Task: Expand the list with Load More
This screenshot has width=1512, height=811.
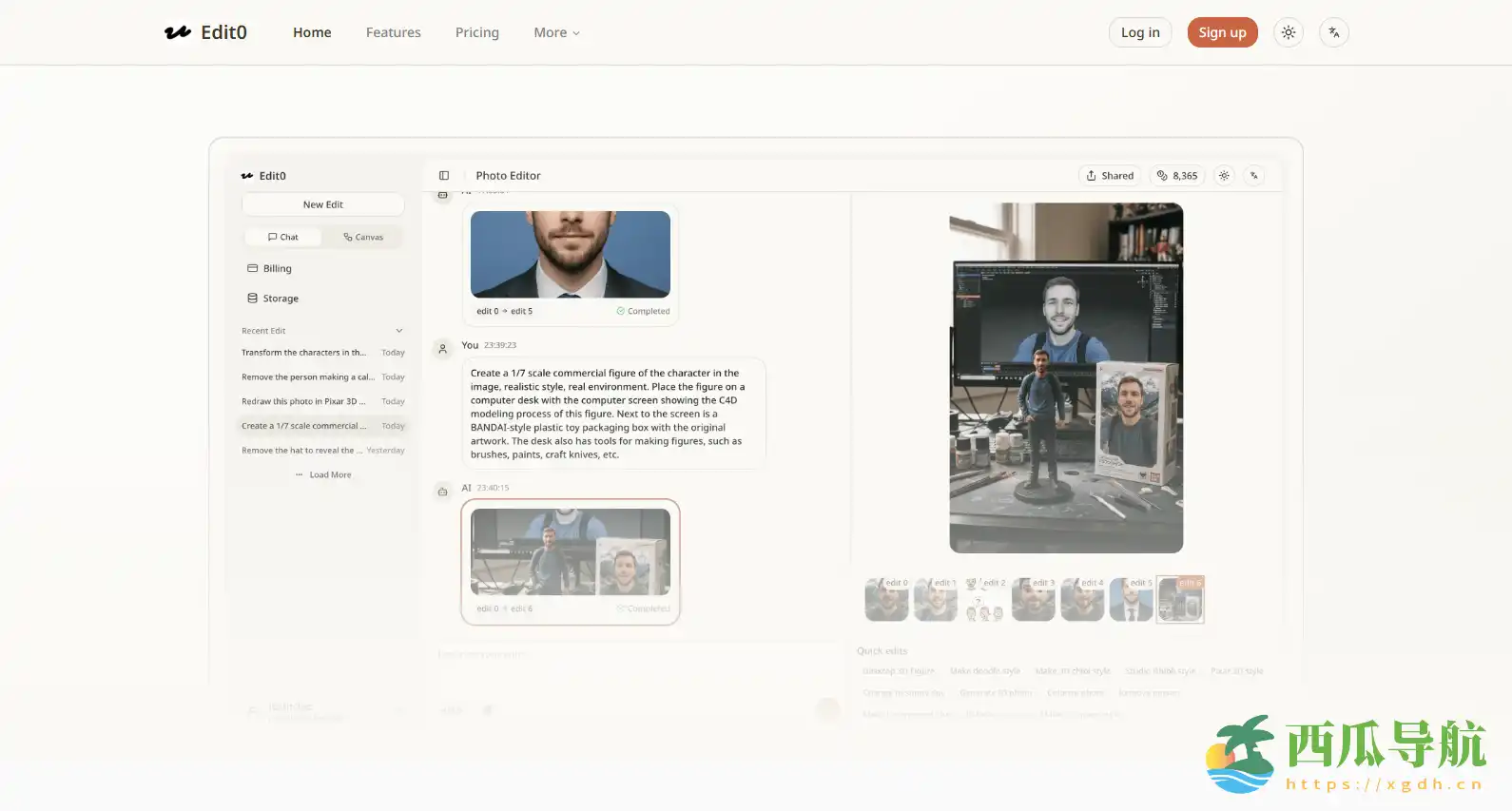Action: point(323,475)
